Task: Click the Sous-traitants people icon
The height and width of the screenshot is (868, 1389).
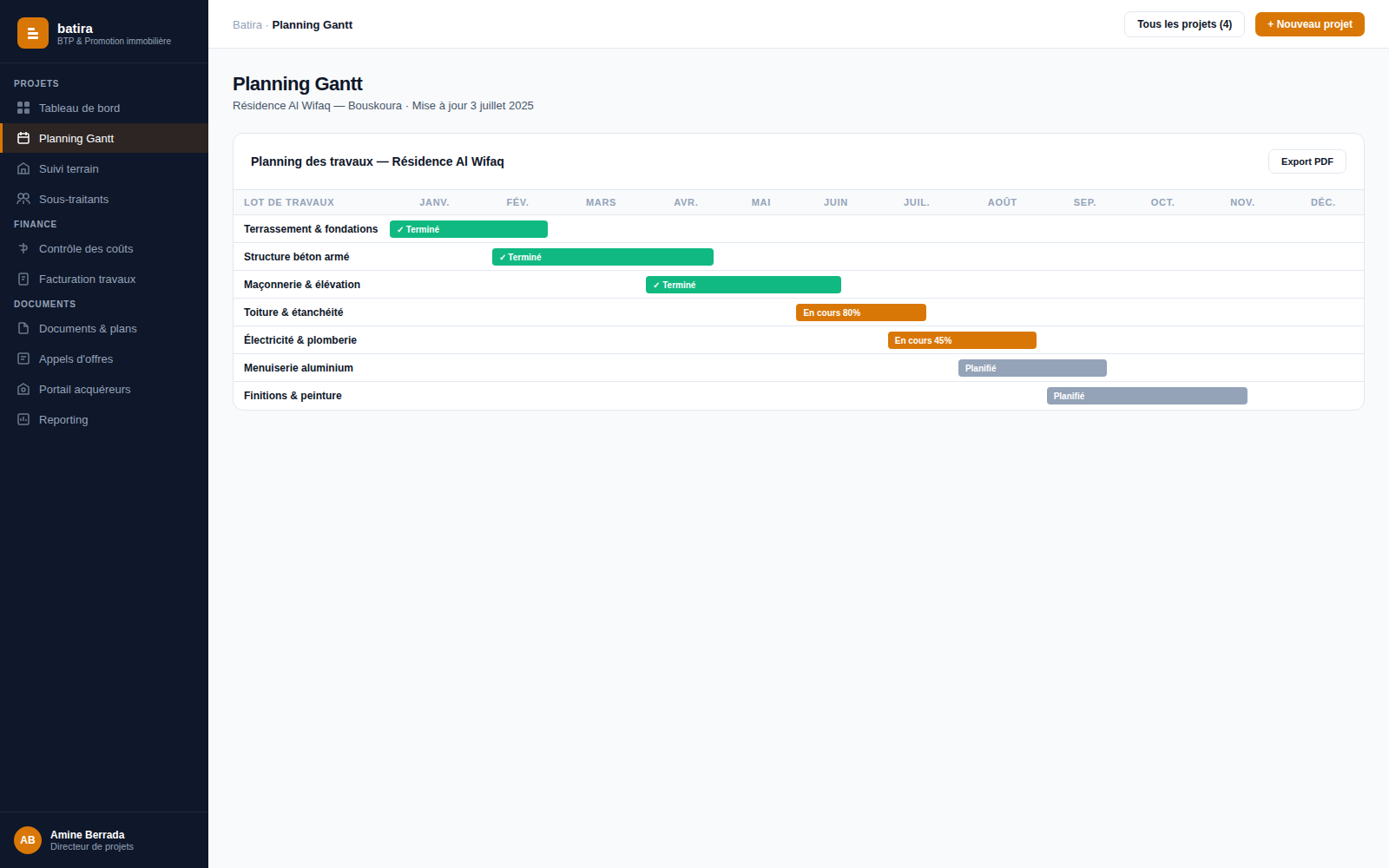Action: [23, 199]
